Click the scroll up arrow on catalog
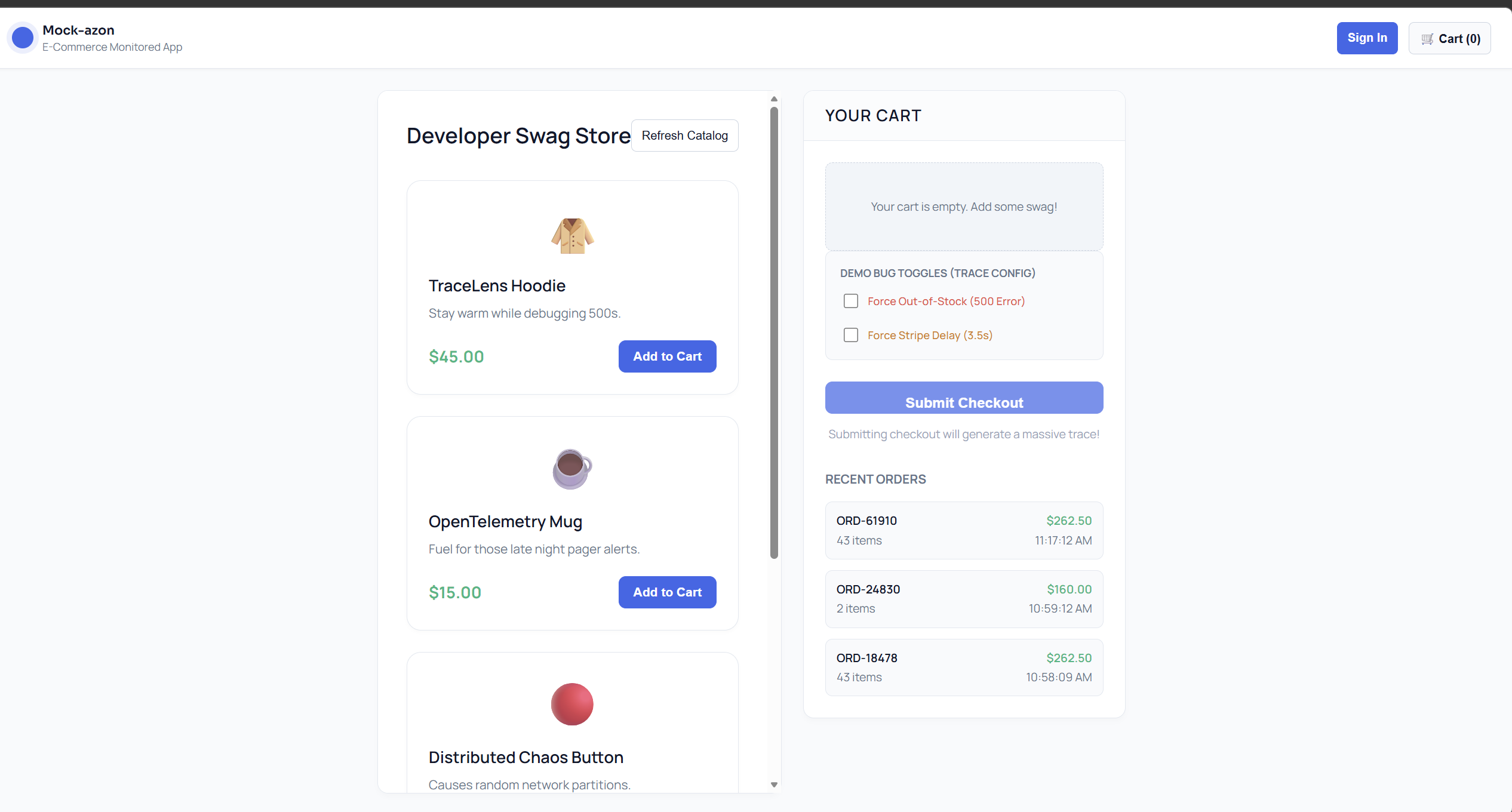 point(774,99)
